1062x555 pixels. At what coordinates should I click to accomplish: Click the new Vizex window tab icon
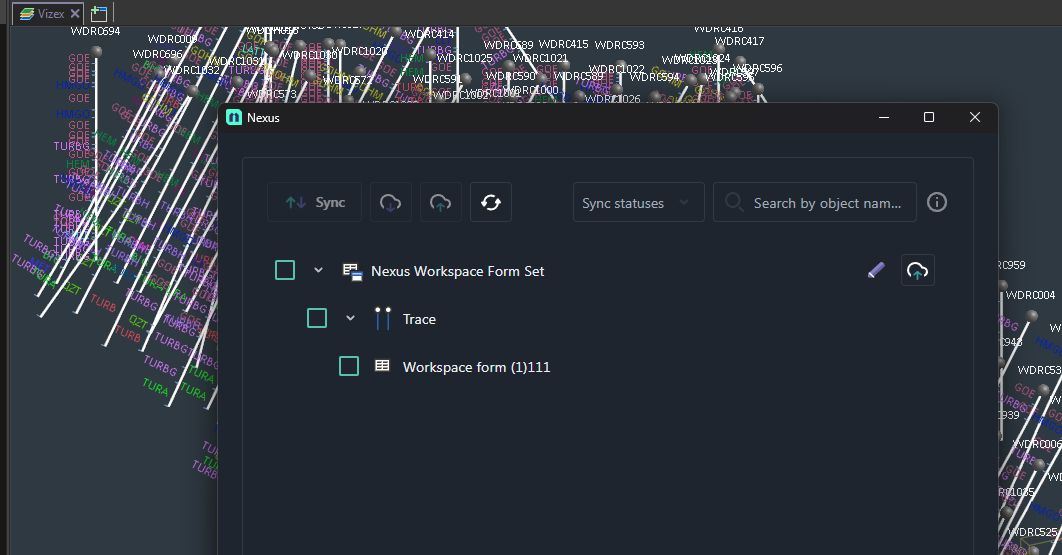98,14
